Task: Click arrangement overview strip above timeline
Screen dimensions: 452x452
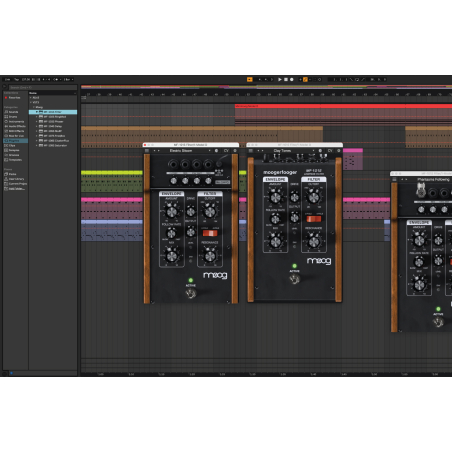Action: [x=266, y=87]
